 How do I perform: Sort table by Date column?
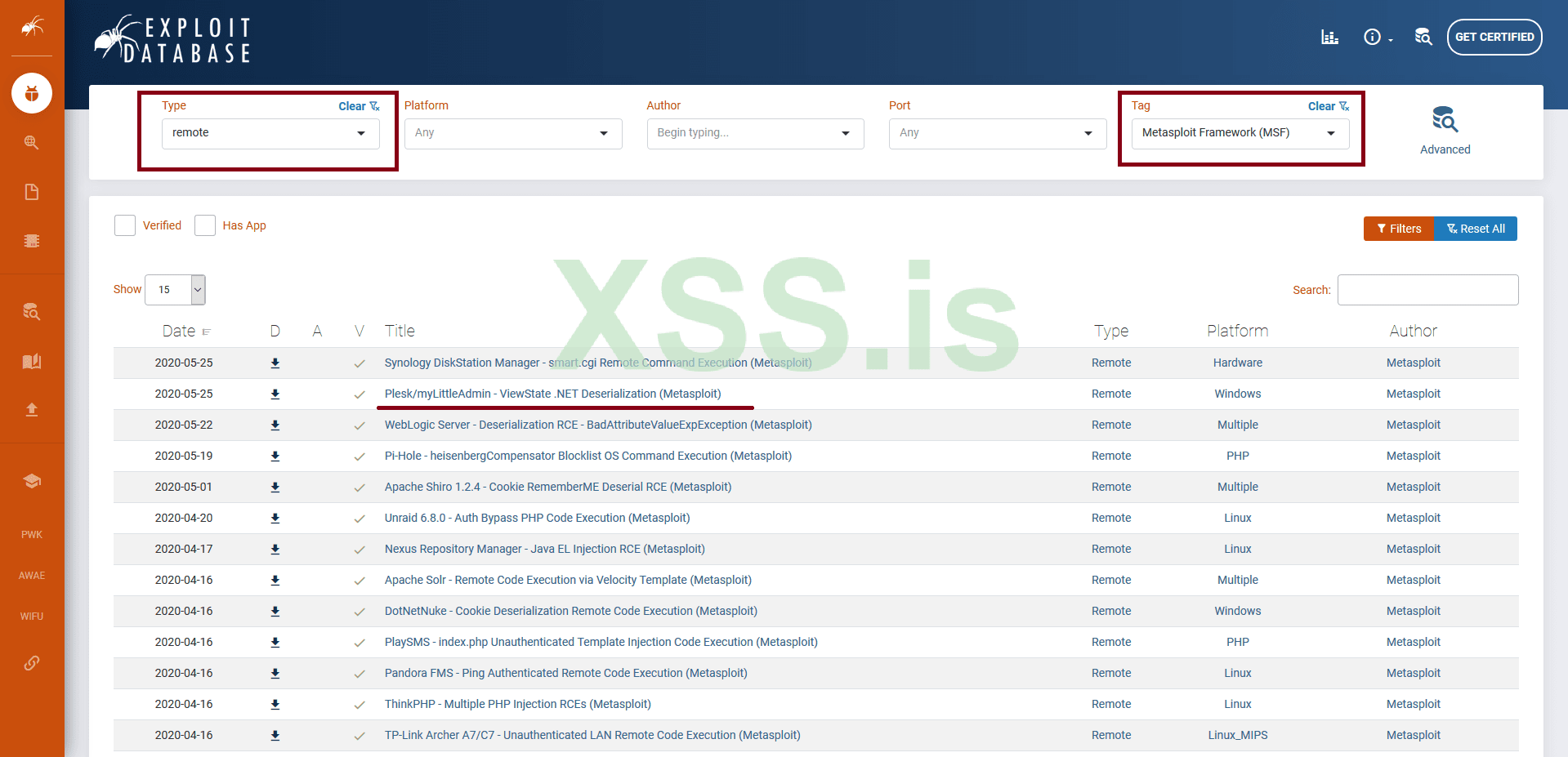point(186,331)
